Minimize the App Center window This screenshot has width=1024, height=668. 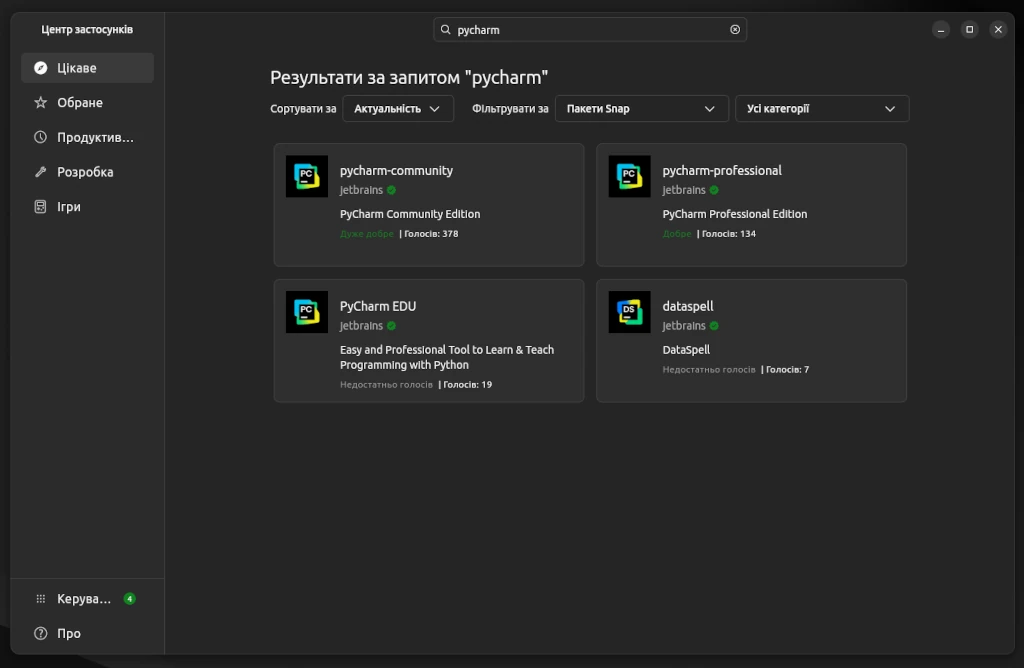(940, 29)
